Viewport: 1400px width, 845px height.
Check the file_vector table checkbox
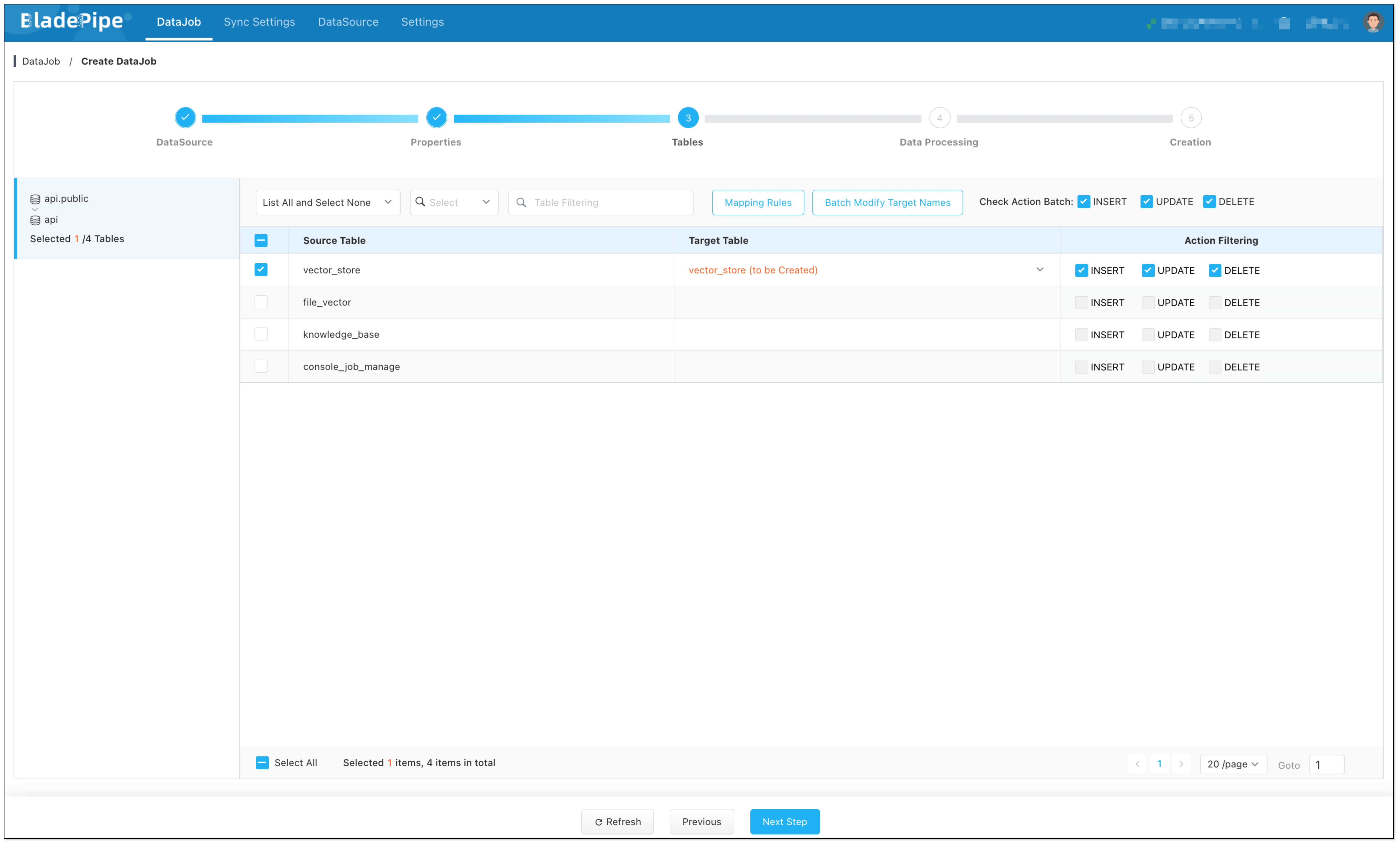[261, 302]
